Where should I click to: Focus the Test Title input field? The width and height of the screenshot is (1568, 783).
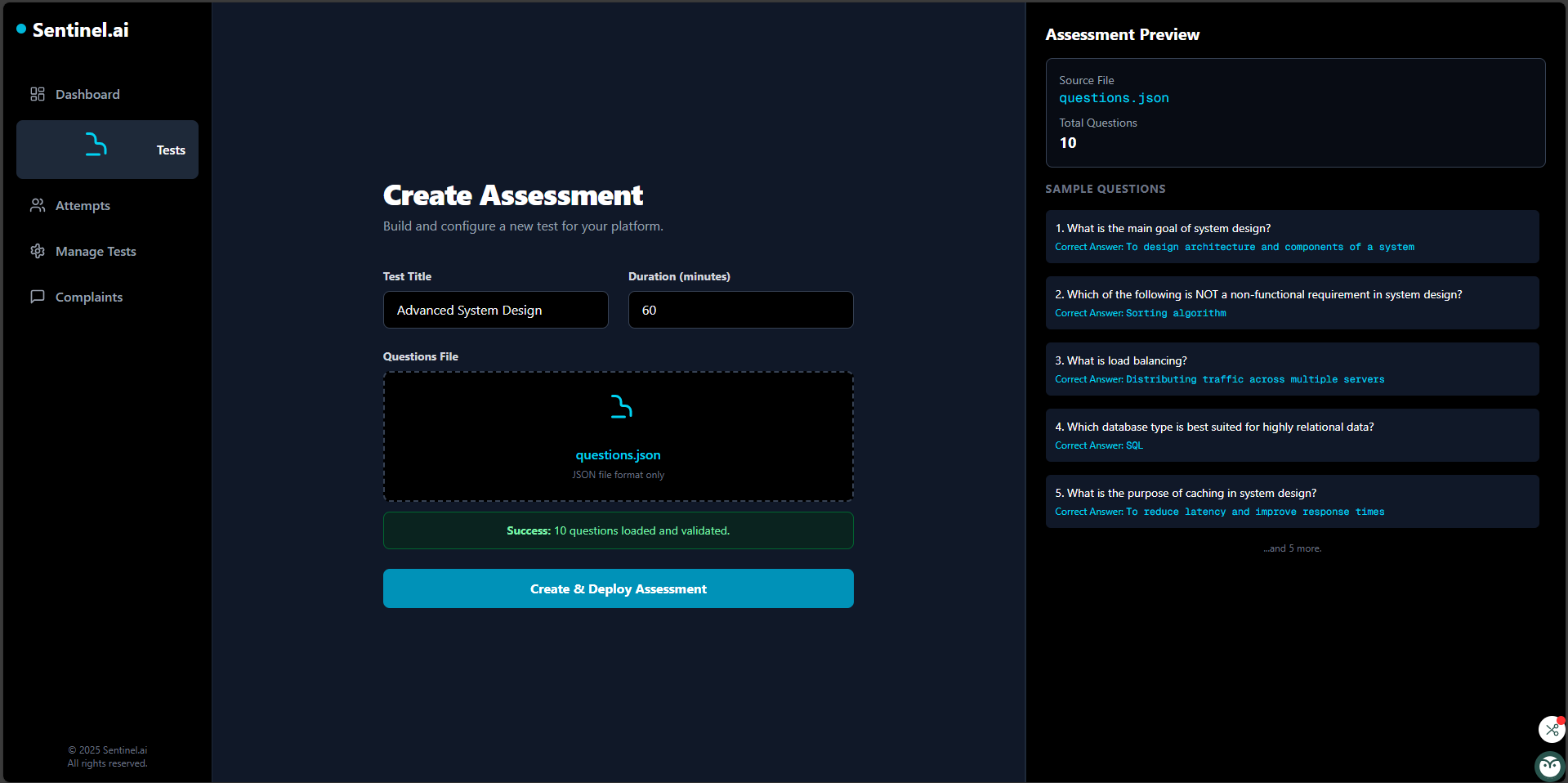click(495, 311)
